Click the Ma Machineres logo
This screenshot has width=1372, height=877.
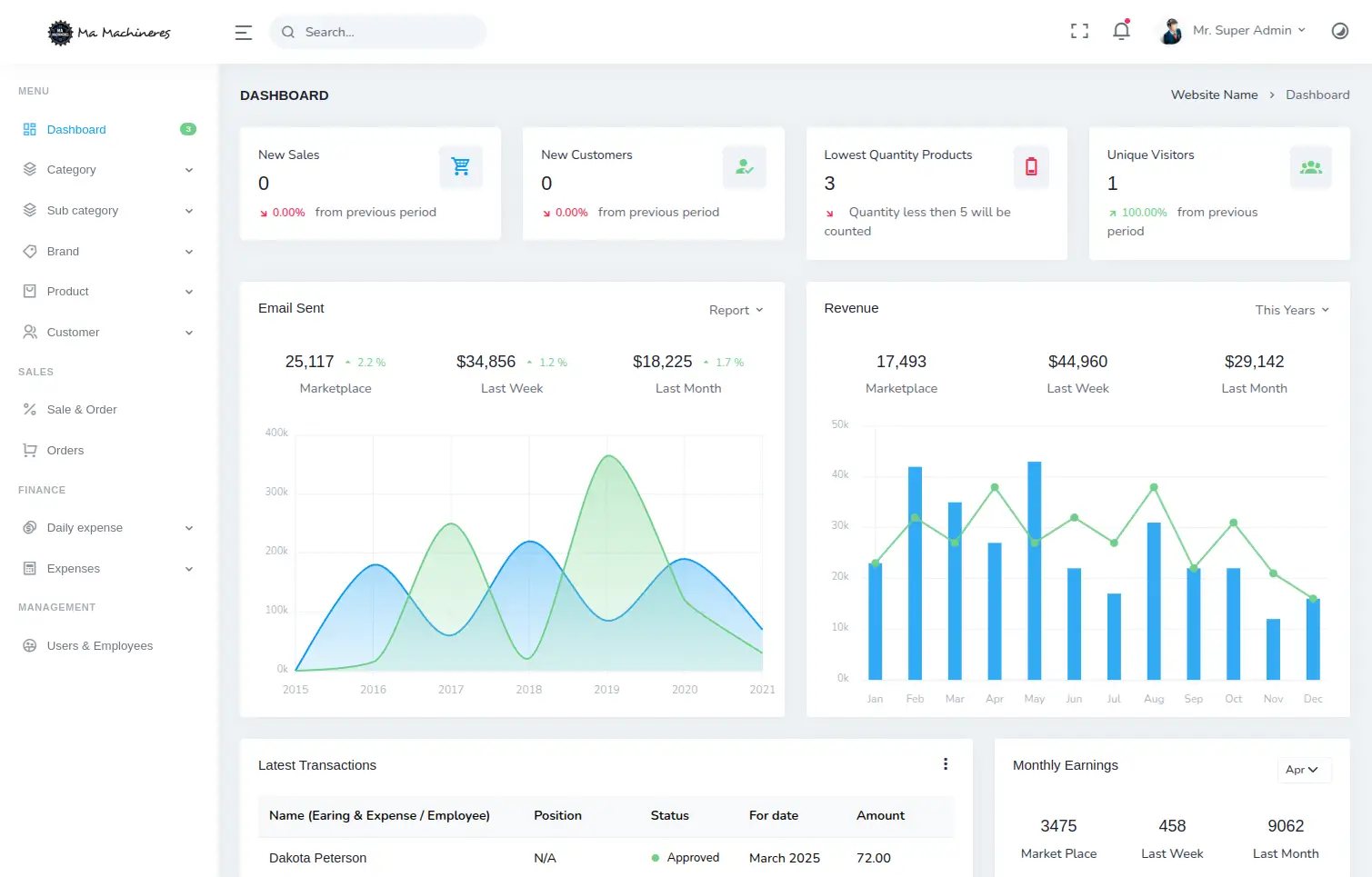click(x=109, y=33)
